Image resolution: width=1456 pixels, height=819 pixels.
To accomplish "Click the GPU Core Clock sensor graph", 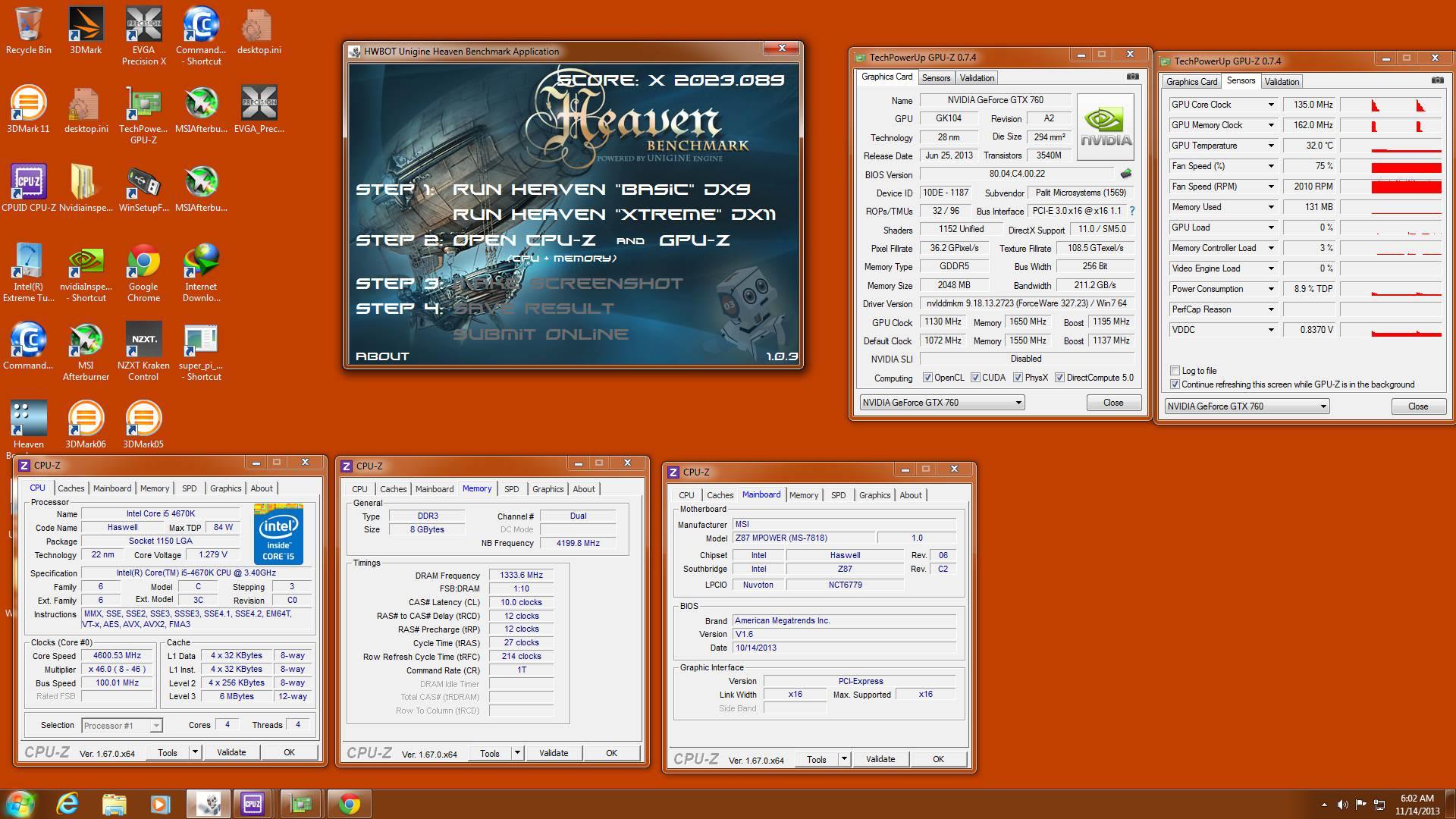I will tap(1391, 105).
